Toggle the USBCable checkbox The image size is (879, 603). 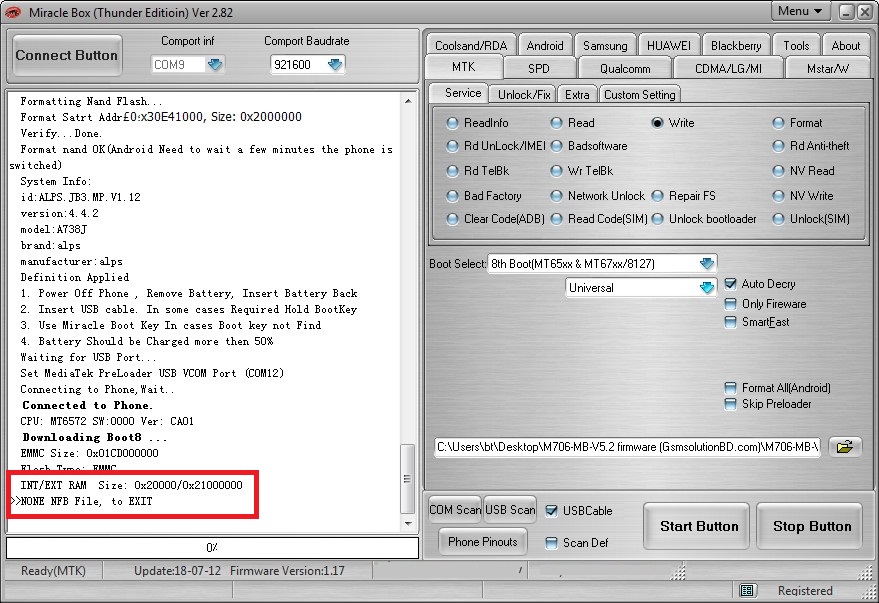pos(552,511)
